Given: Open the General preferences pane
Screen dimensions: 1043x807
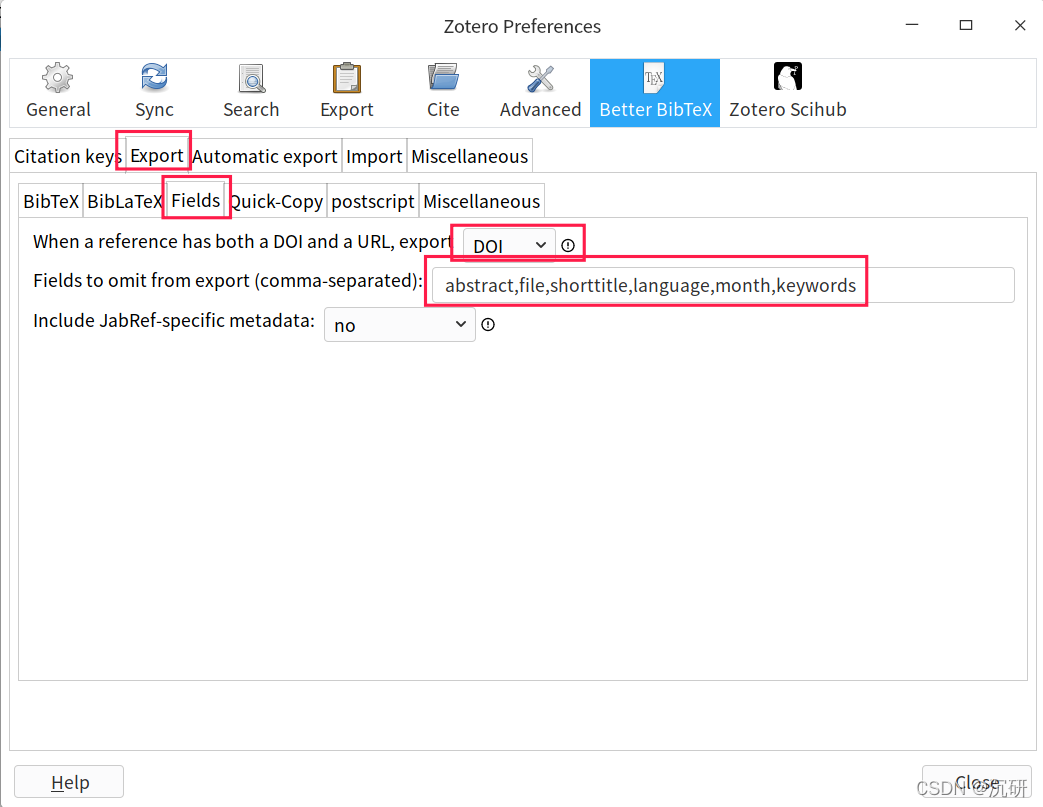Looking at the screenshot, I should point(58,92).
